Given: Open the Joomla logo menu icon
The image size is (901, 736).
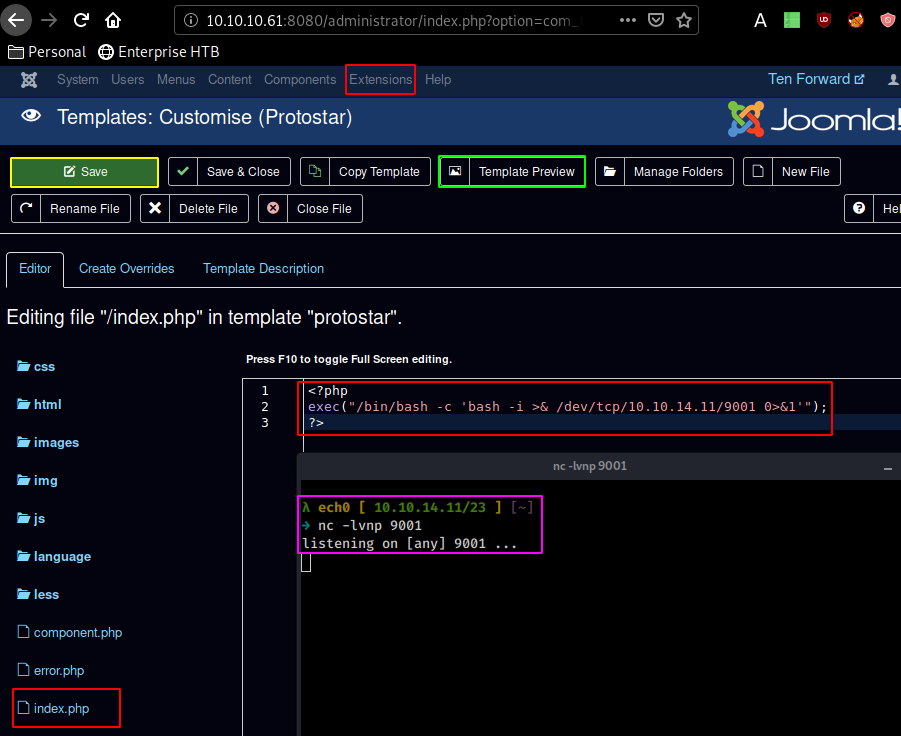Looking at the screenshot, I should 29,80.
